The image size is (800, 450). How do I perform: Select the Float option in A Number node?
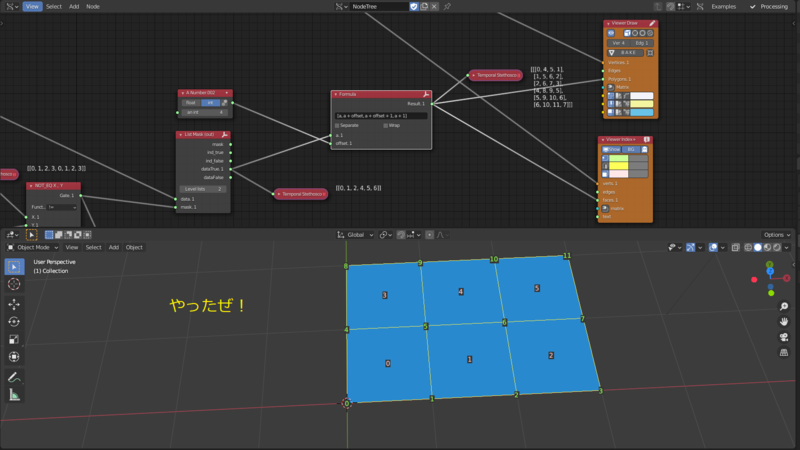(191, 103)
